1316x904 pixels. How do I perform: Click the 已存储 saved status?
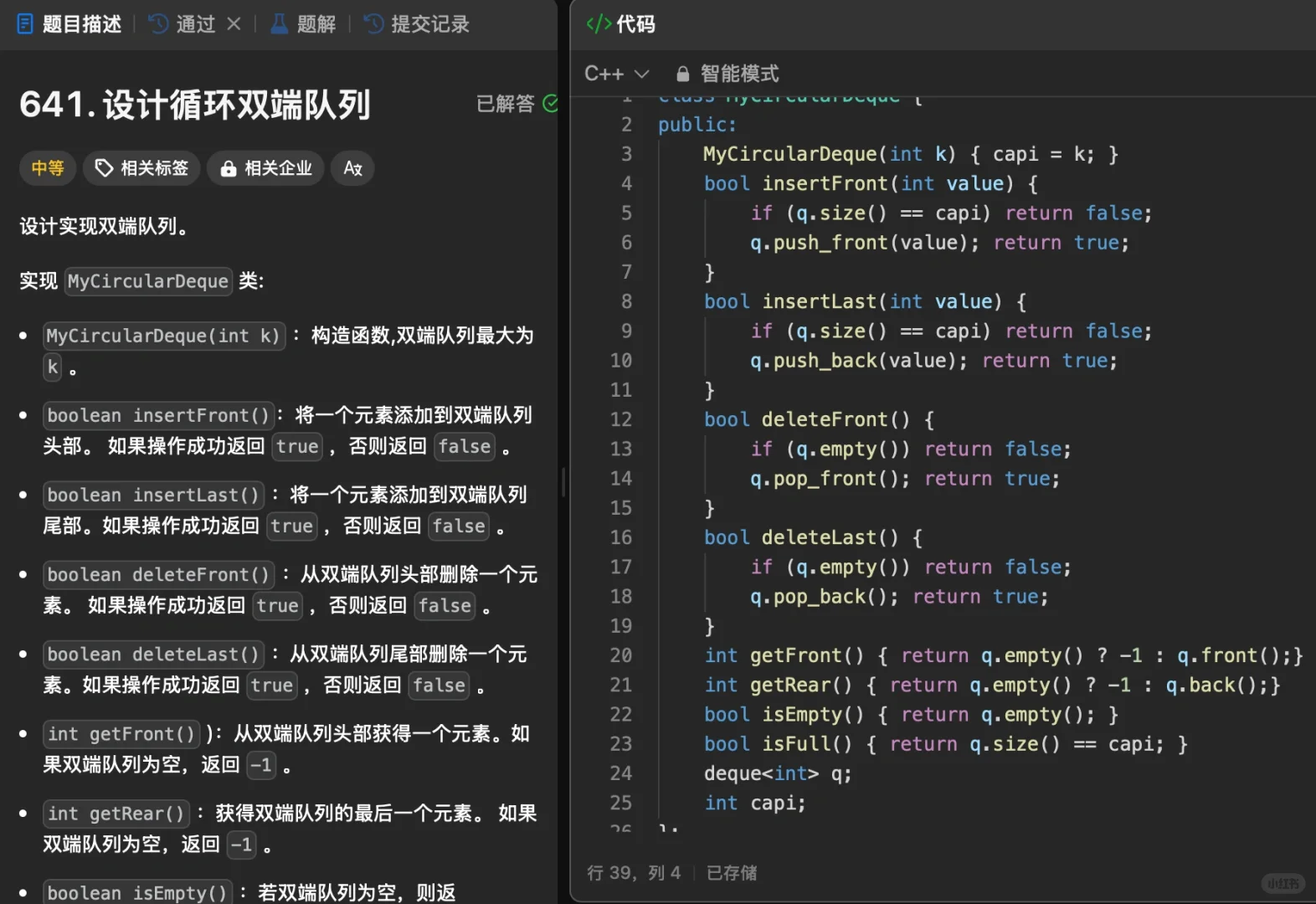point(732,873)
